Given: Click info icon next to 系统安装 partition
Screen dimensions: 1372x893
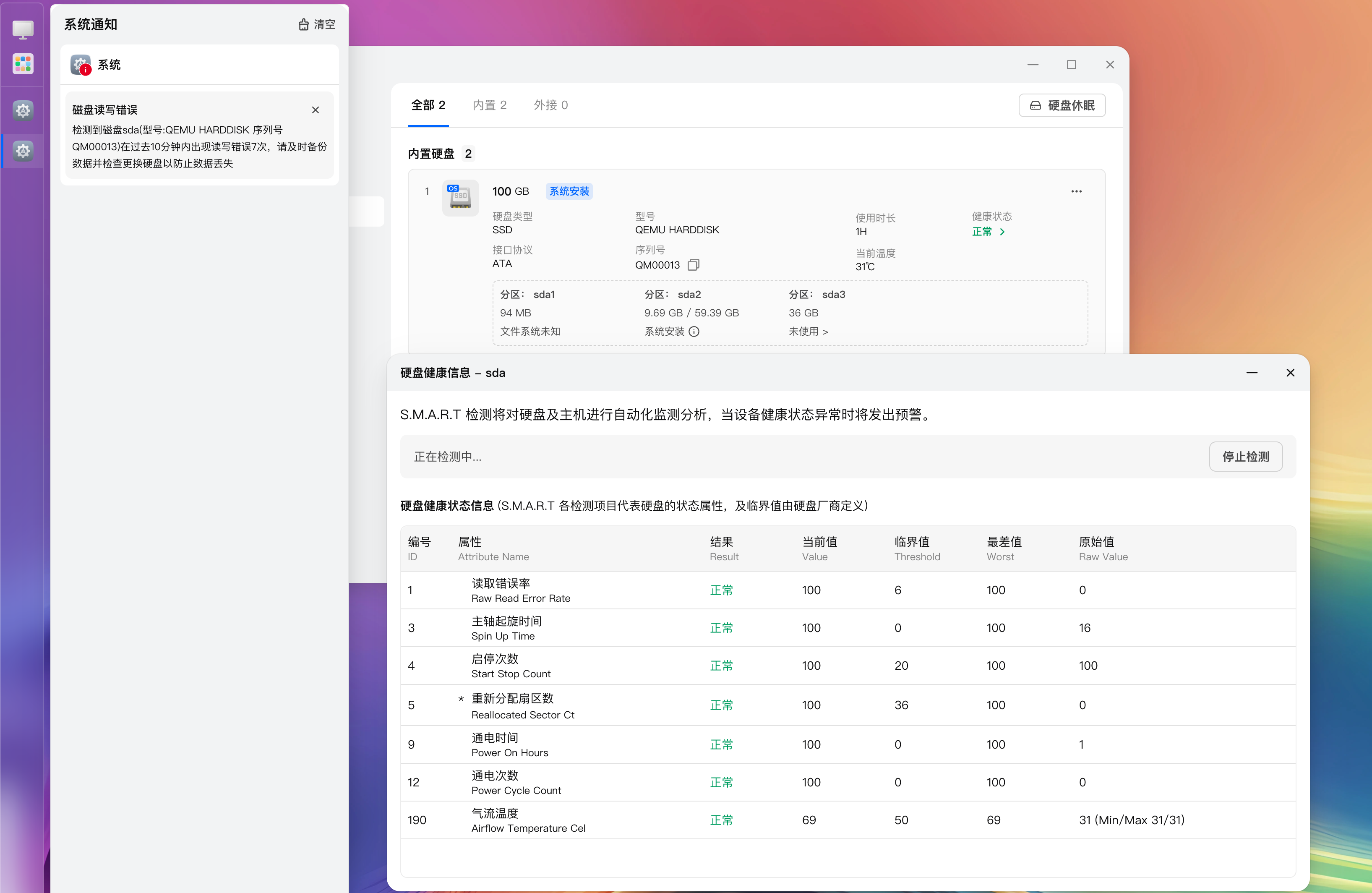Looking at the screenshot, I should pos(694,332).
